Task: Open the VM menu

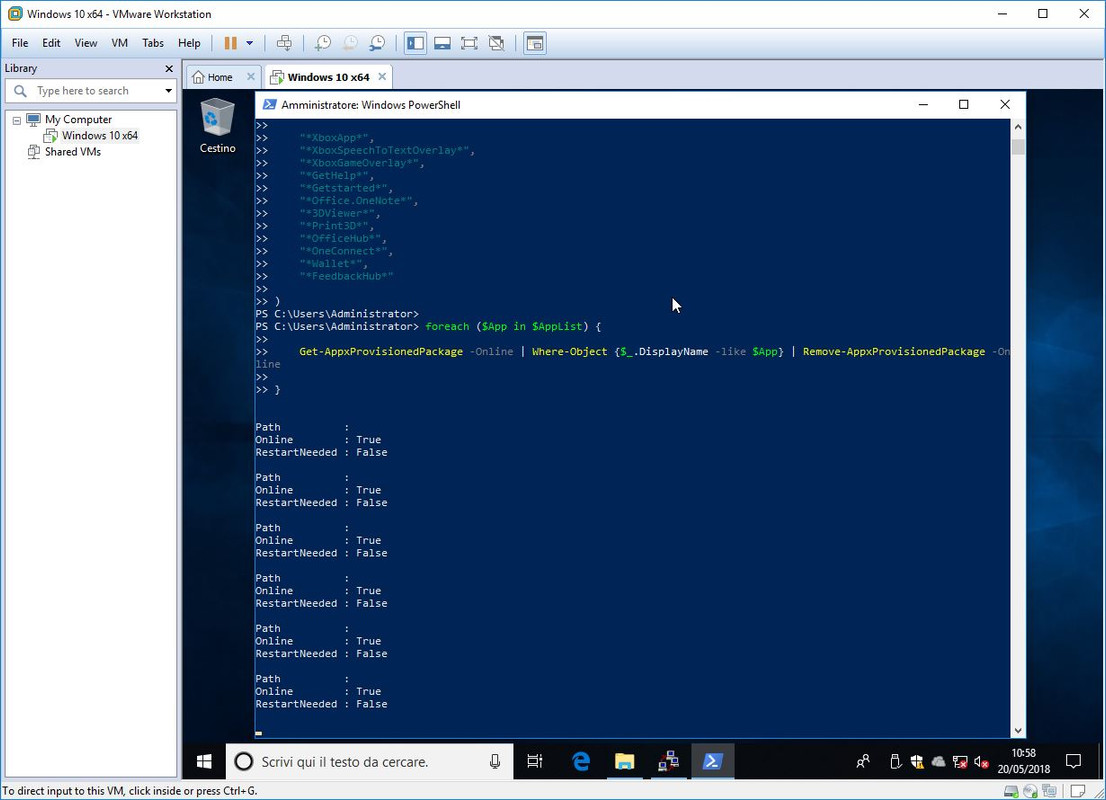Action: coord(119,43)
